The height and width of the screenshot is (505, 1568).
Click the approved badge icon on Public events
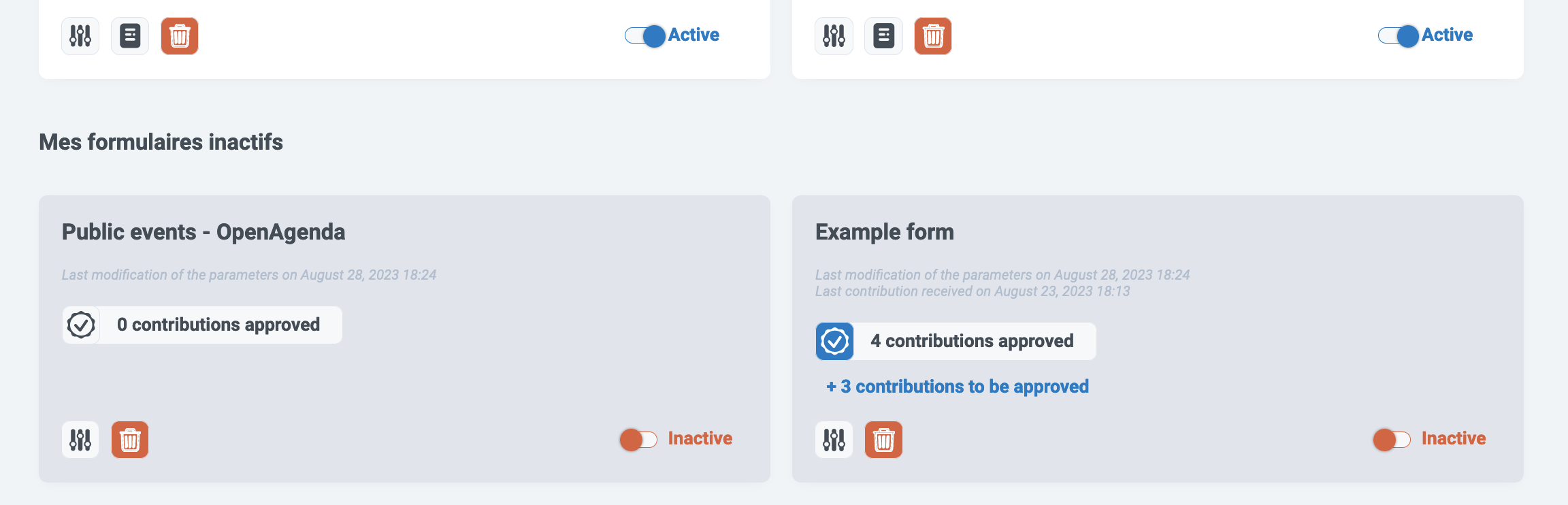[81, 325]
